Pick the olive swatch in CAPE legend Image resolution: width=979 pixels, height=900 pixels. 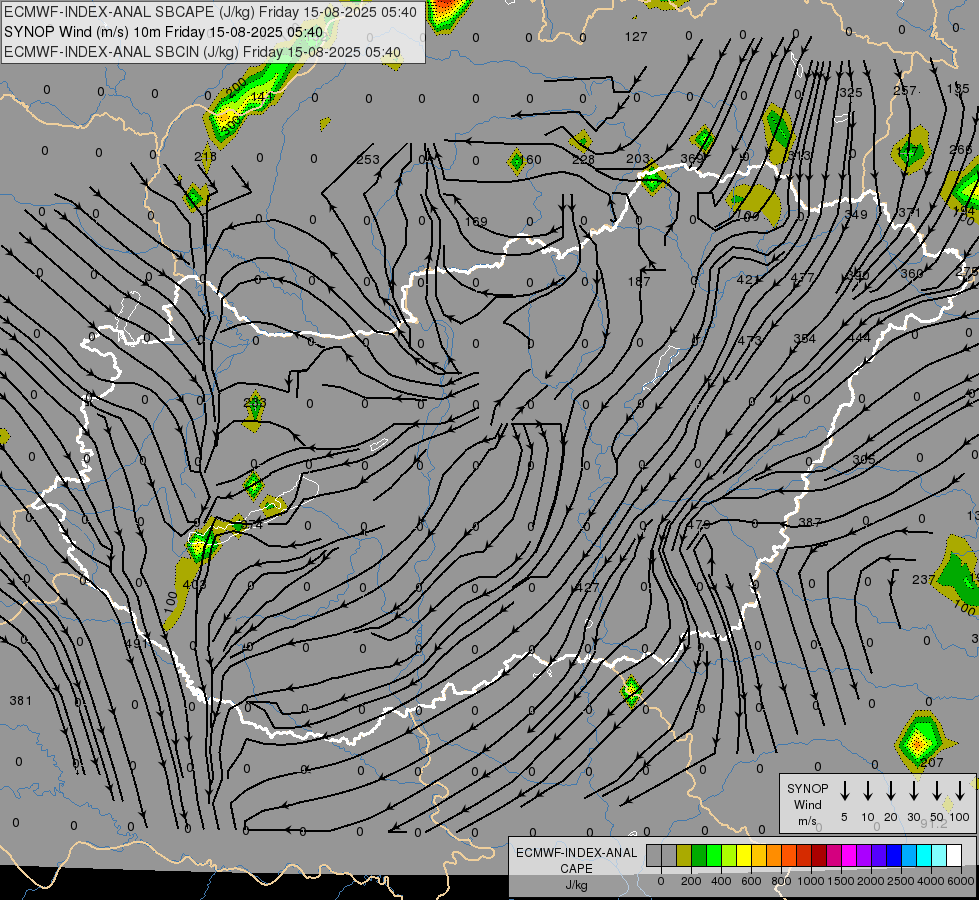(684, 856)
